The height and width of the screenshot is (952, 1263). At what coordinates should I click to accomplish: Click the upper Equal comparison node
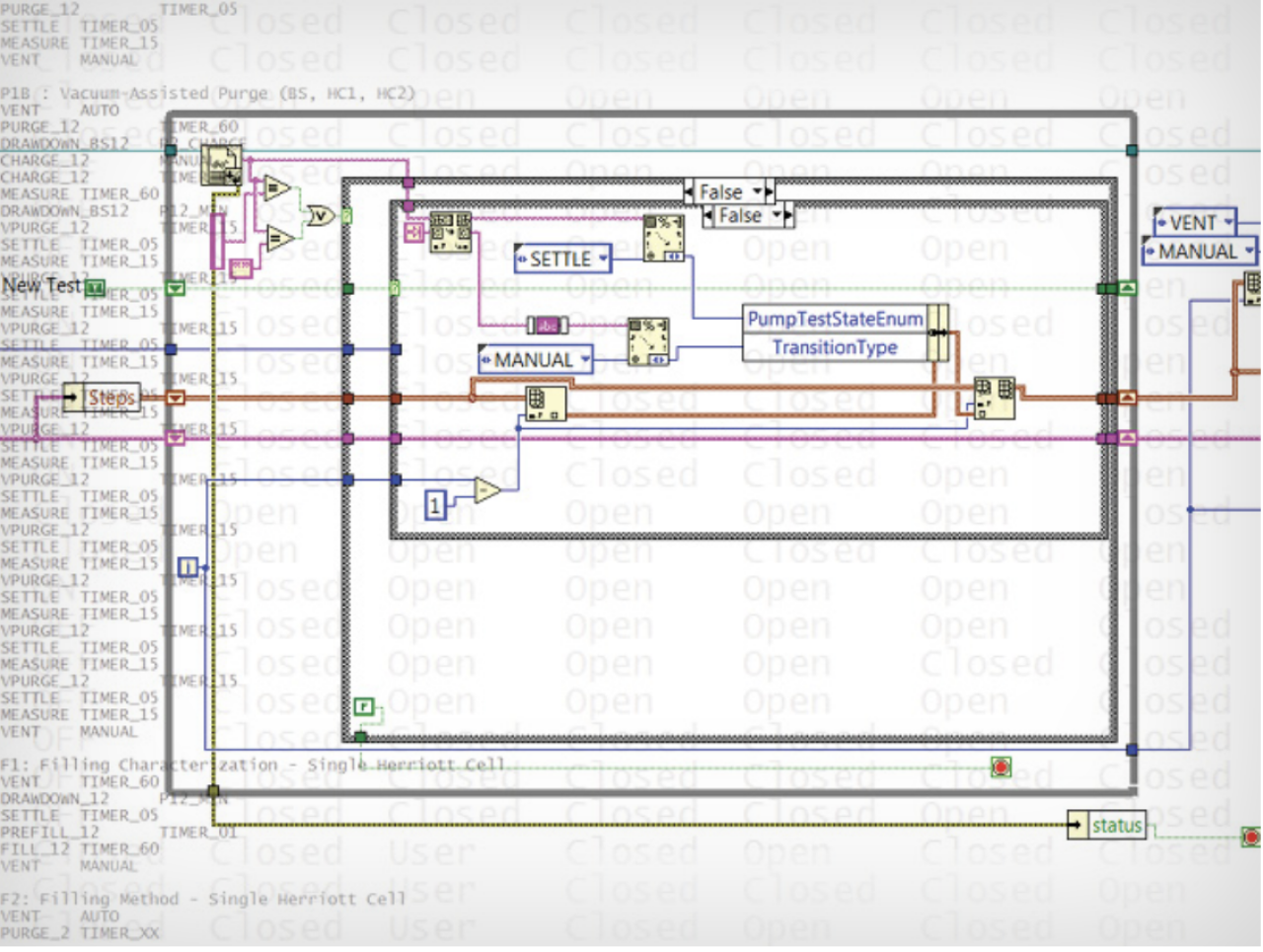[276, 187]
